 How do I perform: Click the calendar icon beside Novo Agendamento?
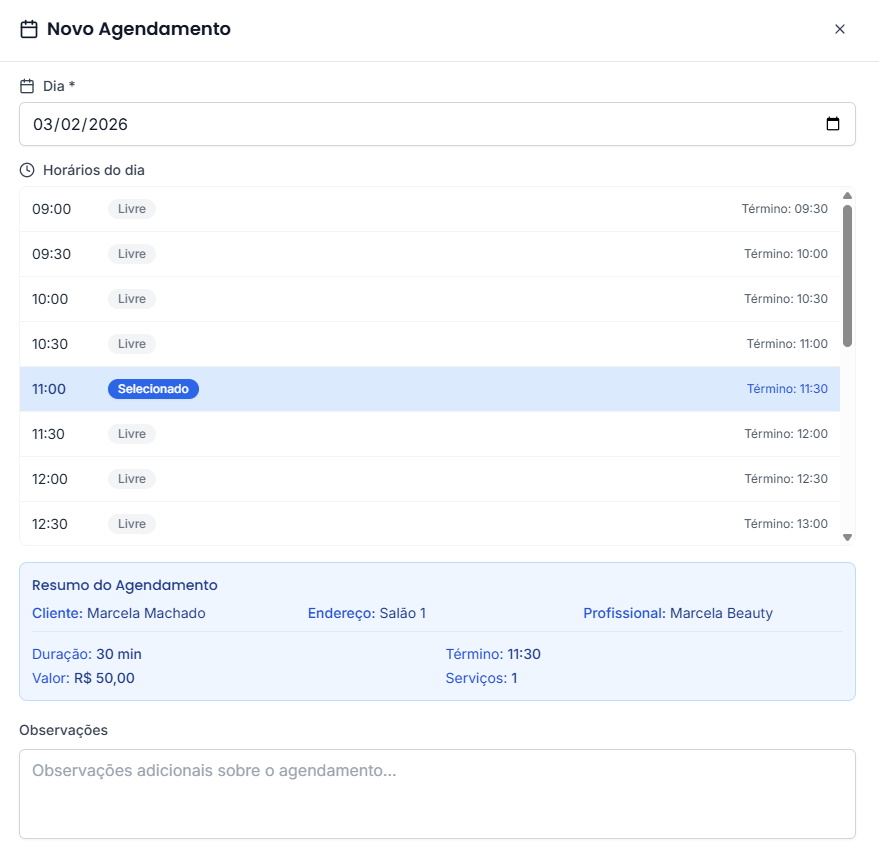[29, 29]
